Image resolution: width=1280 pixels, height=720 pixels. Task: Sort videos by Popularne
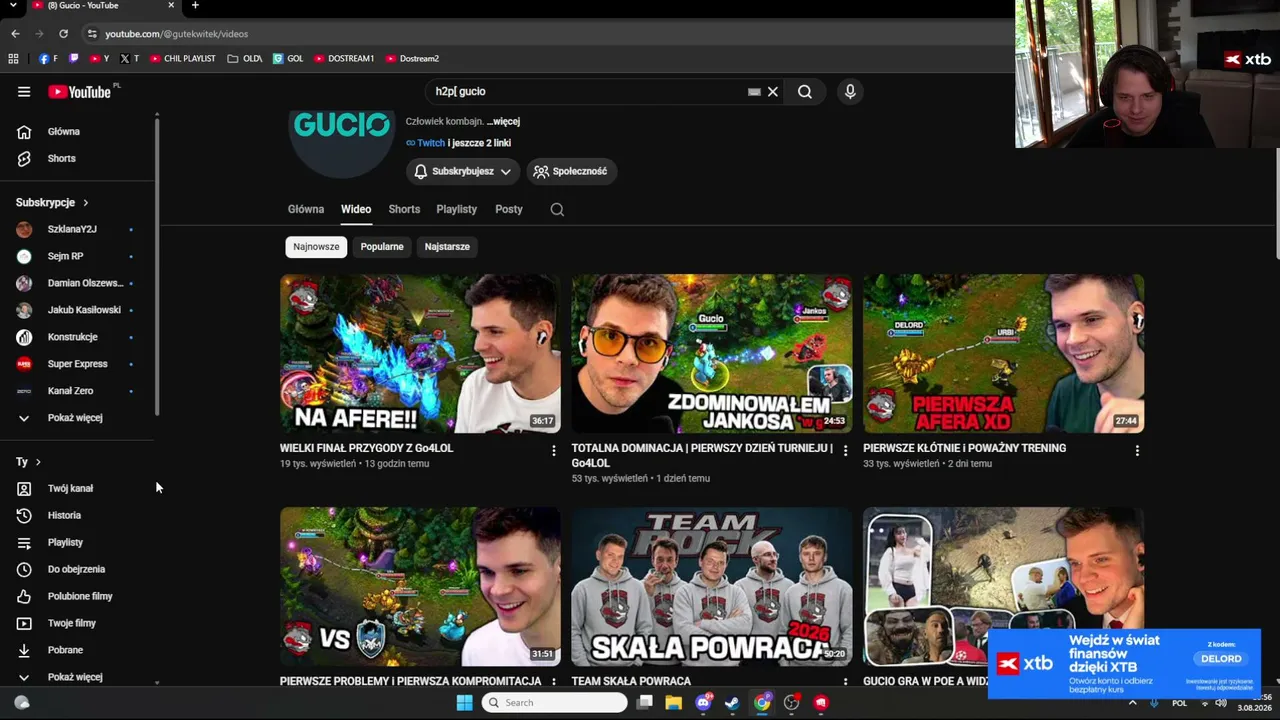tap(382, 247)
